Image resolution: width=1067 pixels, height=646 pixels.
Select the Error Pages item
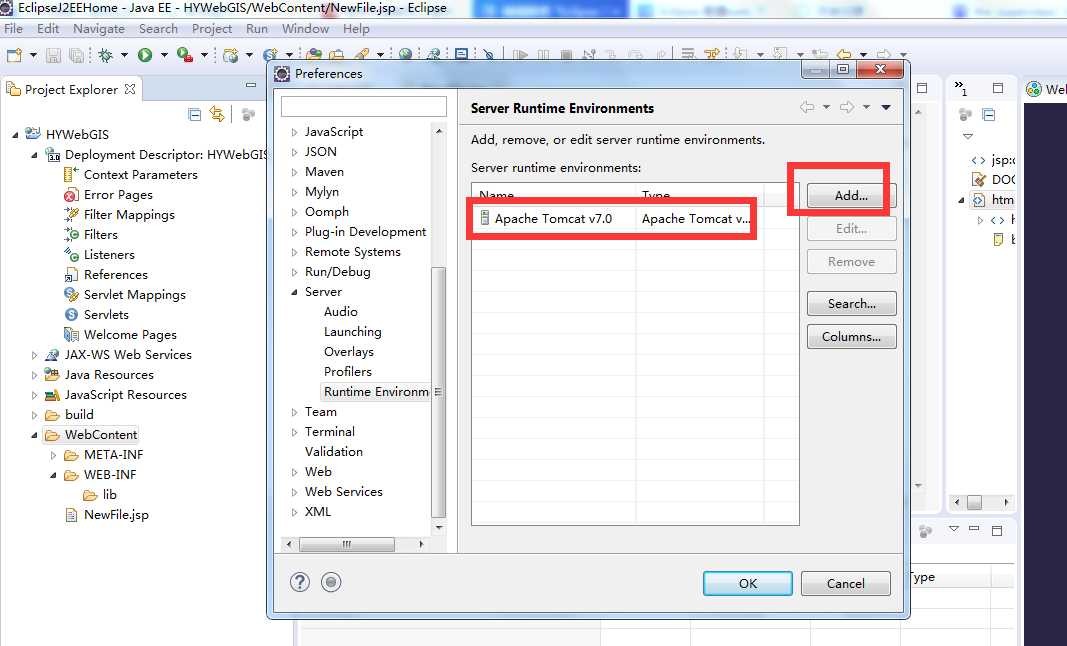pyautogui.click(x=118, y=195)
